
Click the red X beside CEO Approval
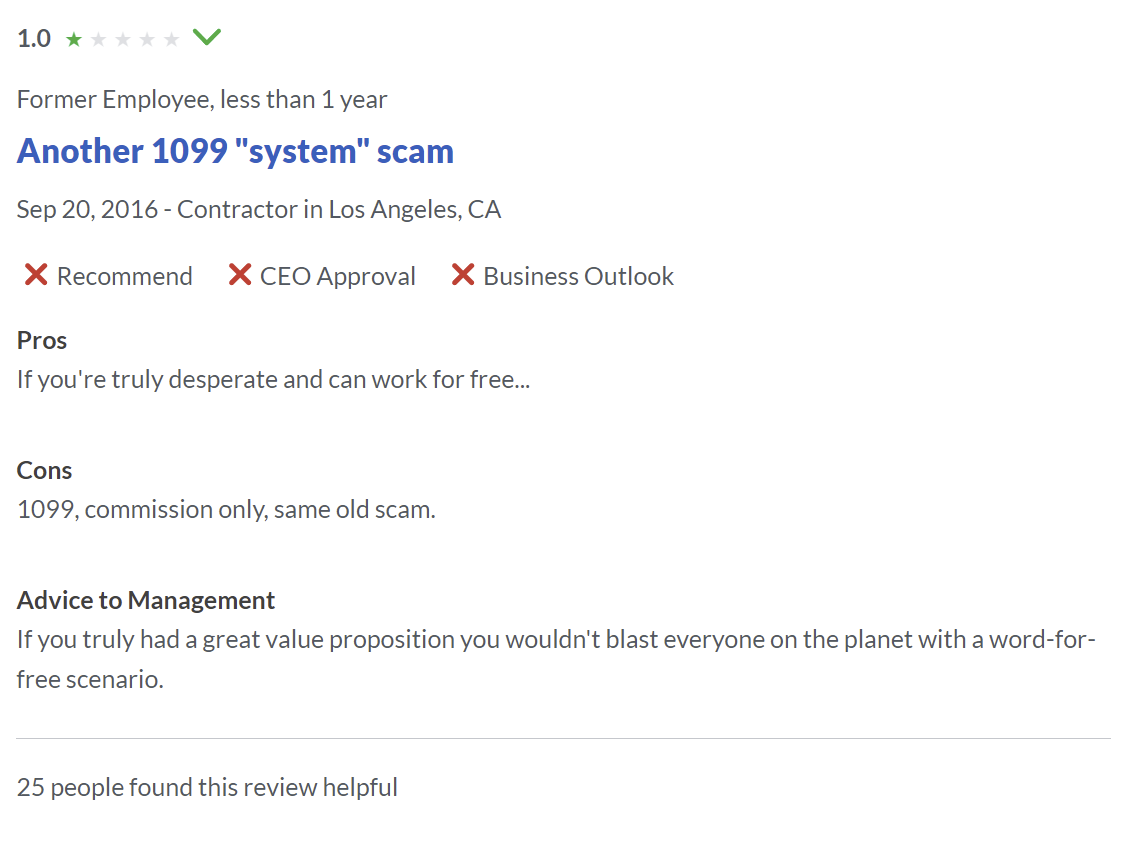pos(239,275)
